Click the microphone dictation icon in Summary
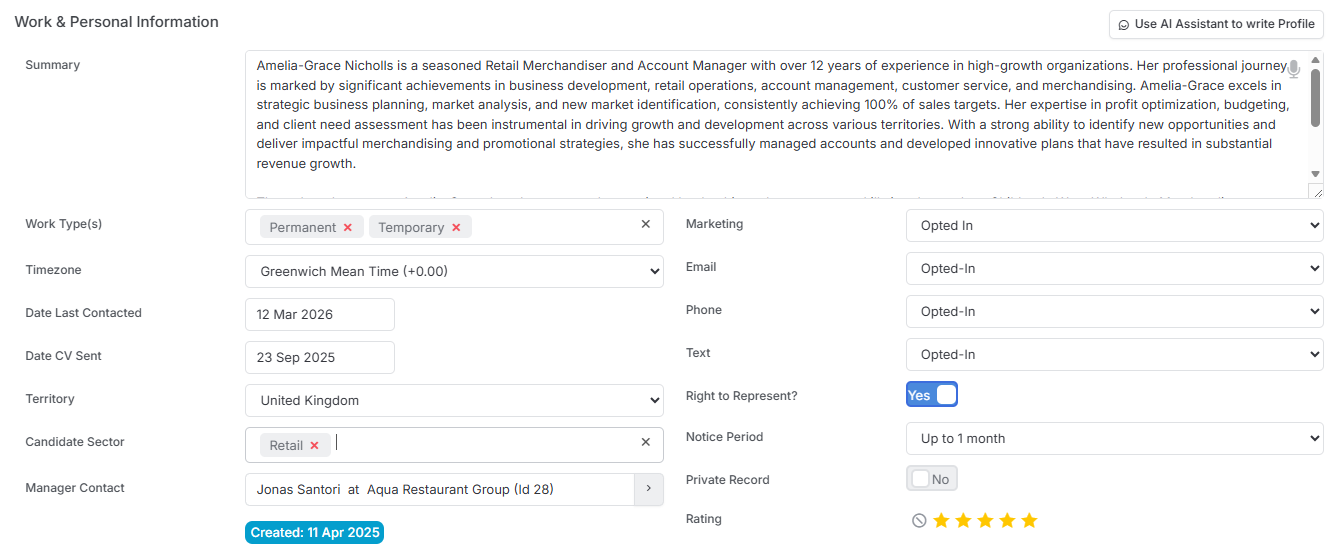This screenshot has width=1342, height=559. pyautogui.click(x=1293, y=69)
